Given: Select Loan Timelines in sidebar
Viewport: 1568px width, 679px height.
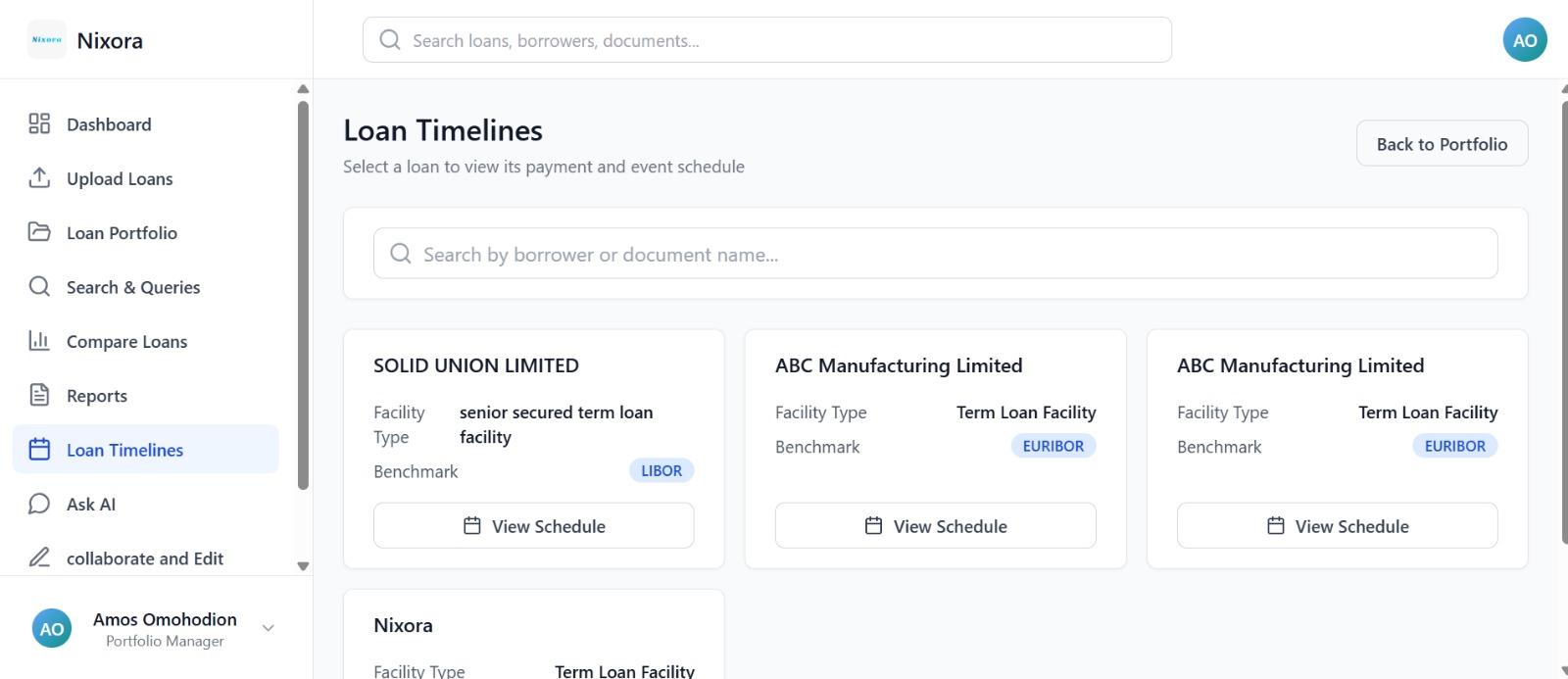Looking at the screenshot, I should (145, 449).
